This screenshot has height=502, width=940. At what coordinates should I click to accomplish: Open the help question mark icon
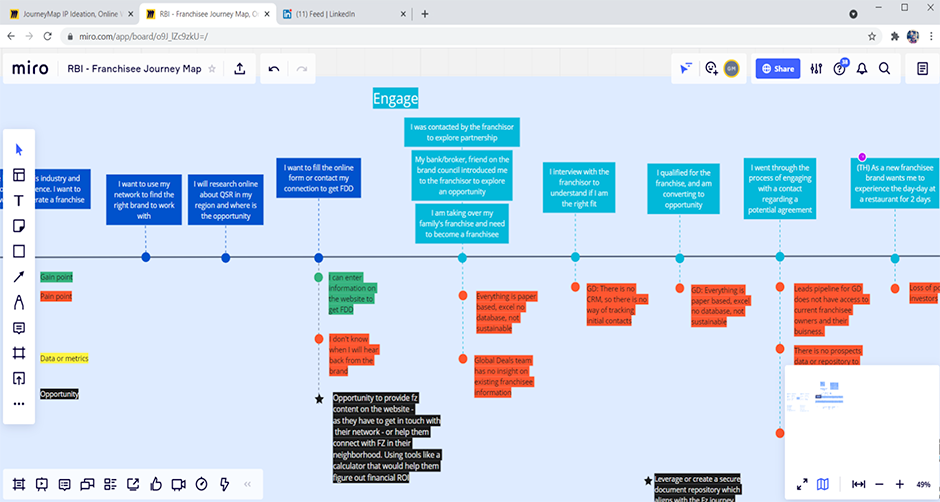(x=839, y=69)
